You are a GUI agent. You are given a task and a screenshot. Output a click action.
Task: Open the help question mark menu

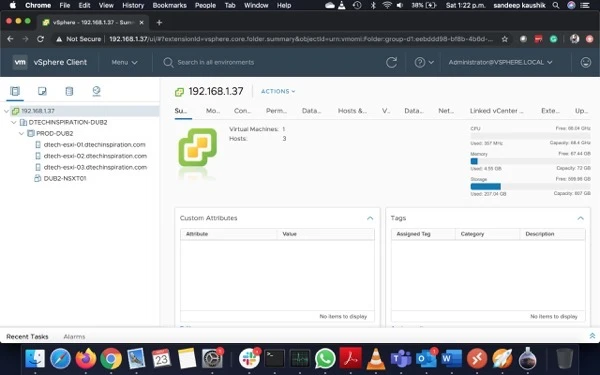[x=424, y=62]
